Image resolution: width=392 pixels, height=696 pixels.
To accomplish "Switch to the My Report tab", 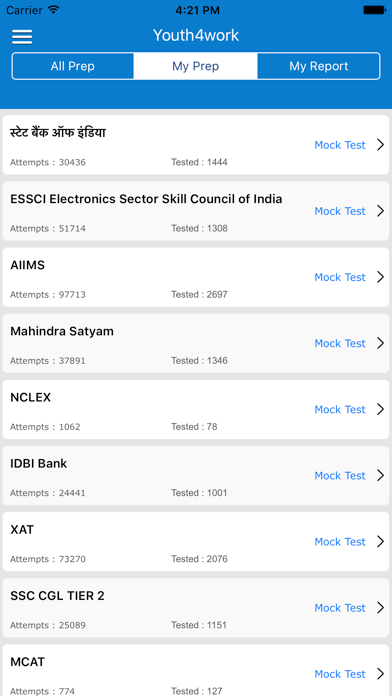I will click(x=319, y=66).
